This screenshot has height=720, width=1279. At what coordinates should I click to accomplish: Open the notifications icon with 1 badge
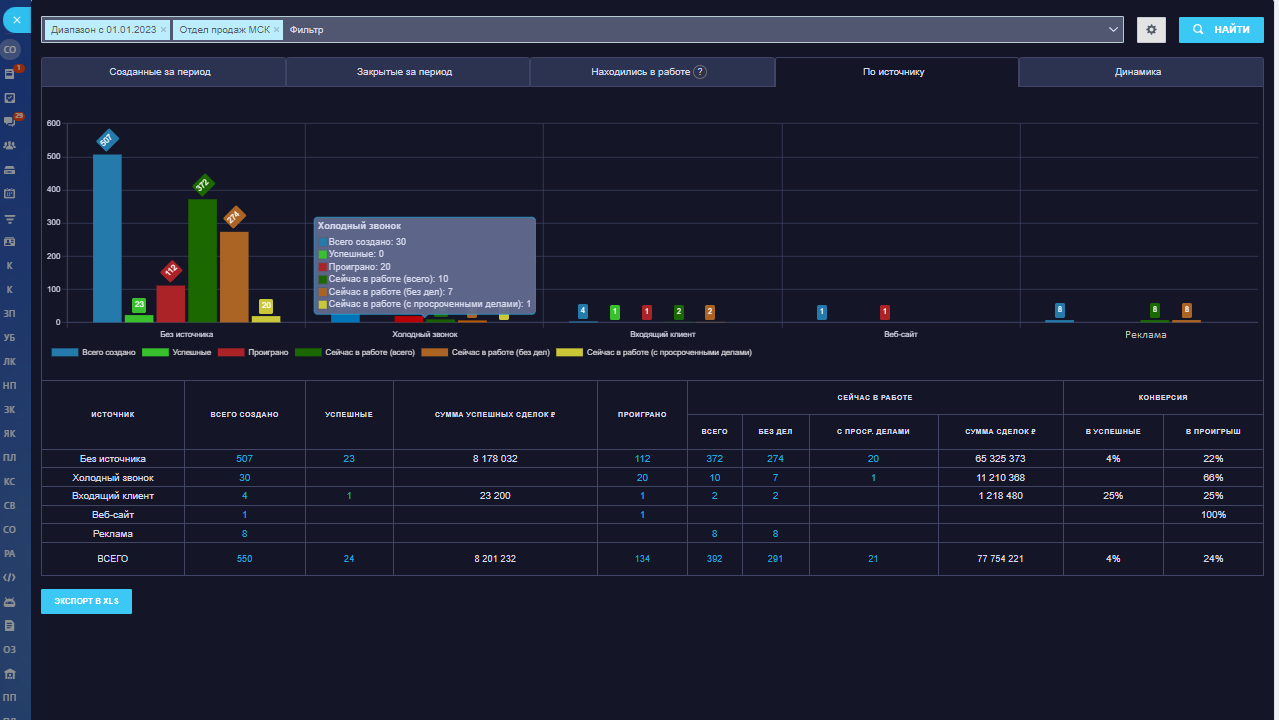pos(10,73)
